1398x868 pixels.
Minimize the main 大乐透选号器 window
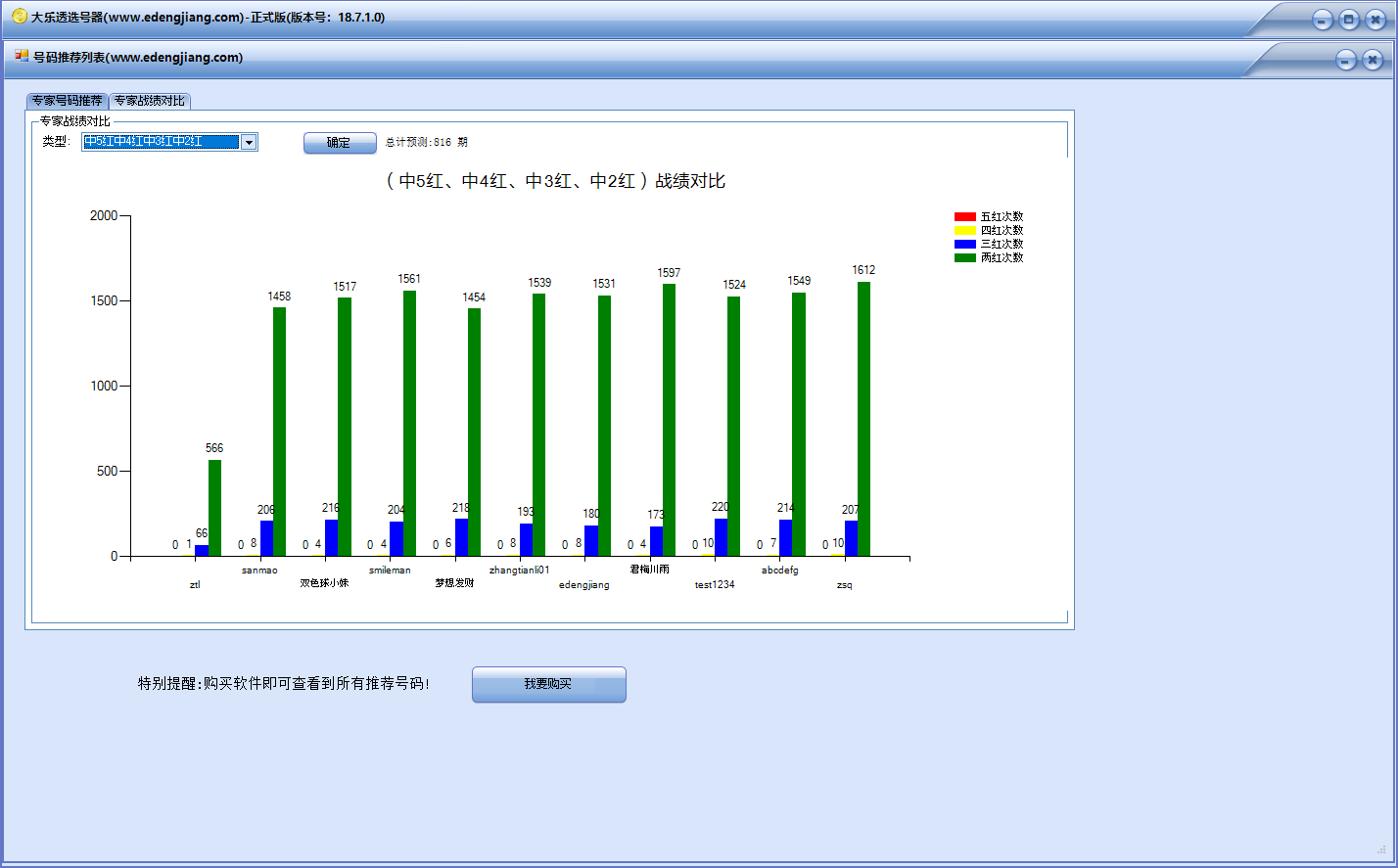pos(1323,20)
